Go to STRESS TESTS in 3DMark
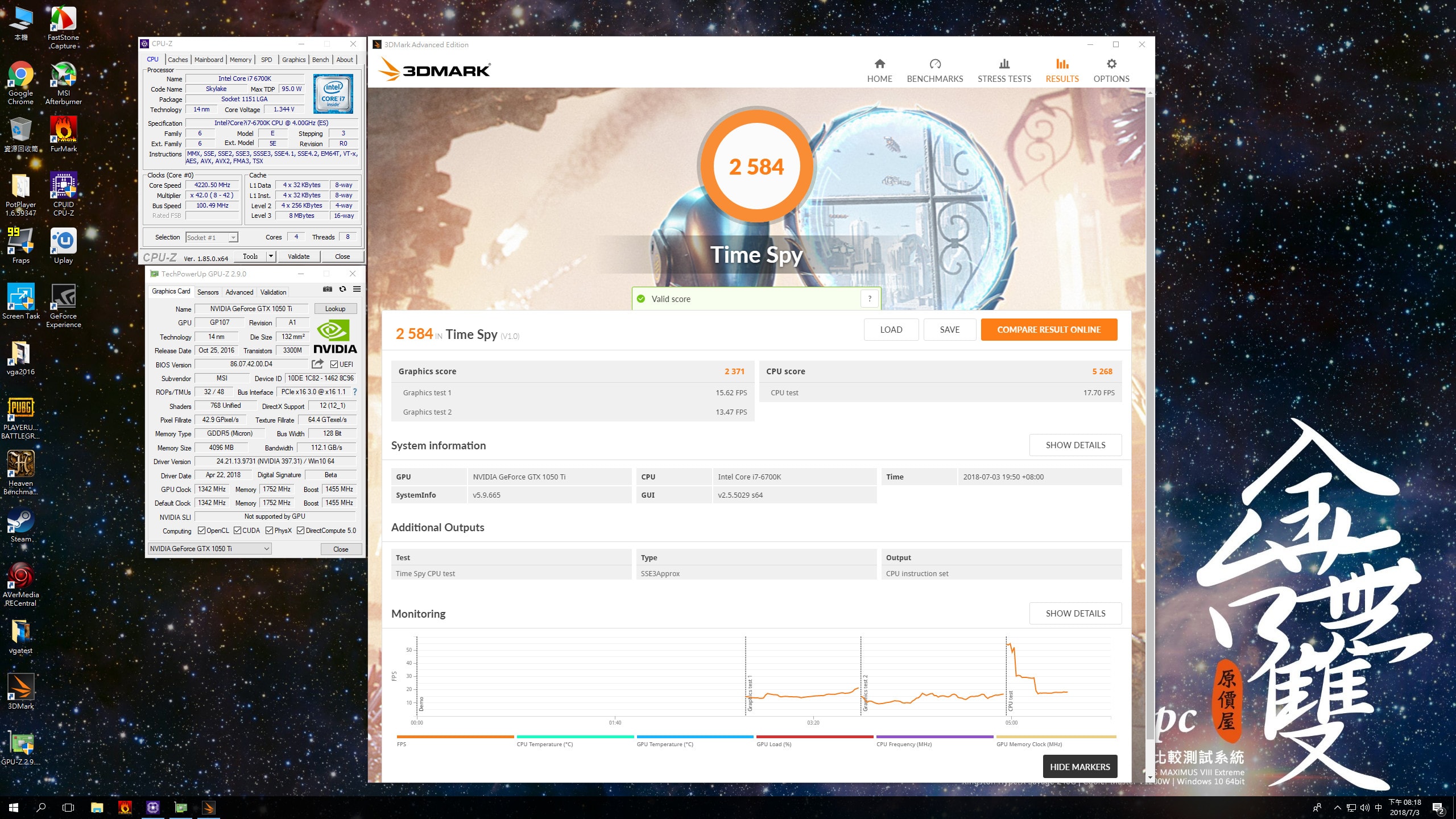 click(1004, 71)
